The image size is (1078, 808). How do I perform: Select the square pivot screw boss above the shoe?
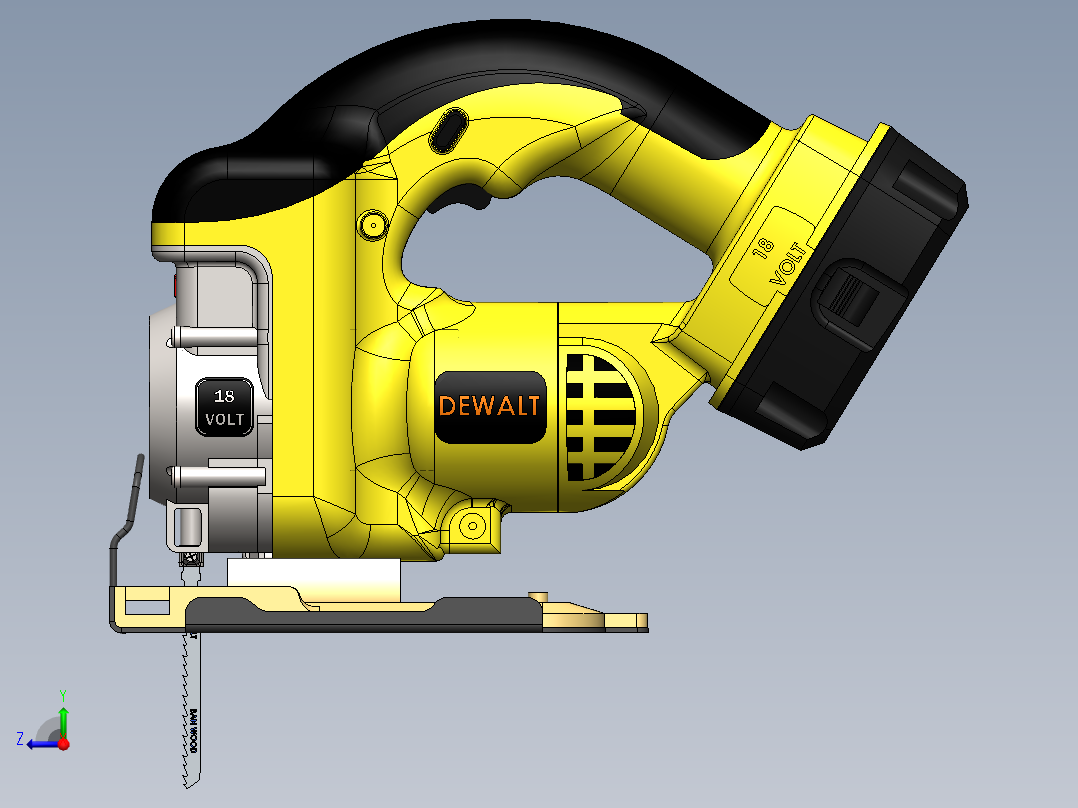(x=472, y=527)
